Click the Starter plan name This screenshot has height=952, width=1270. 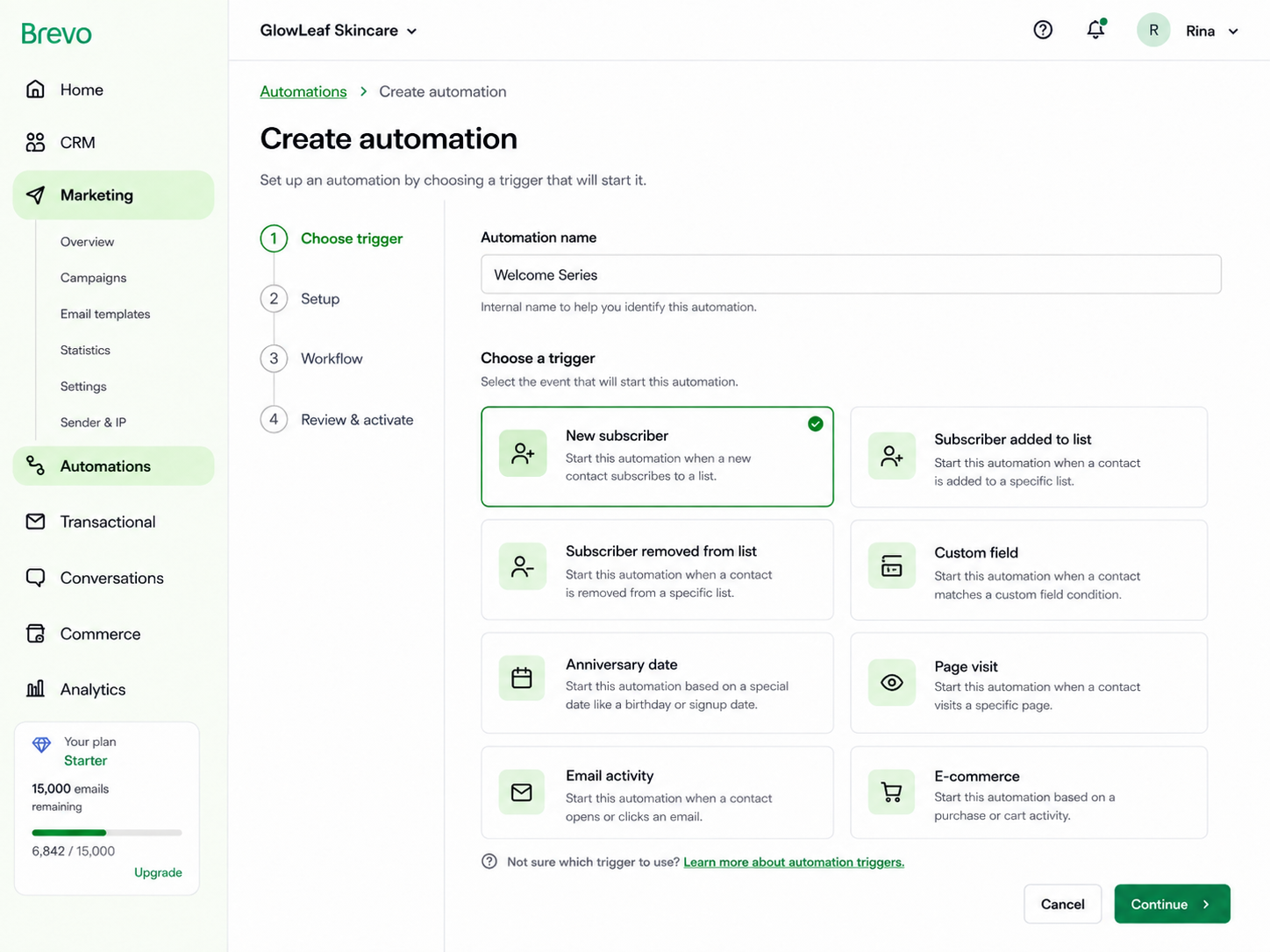[85, 761]
